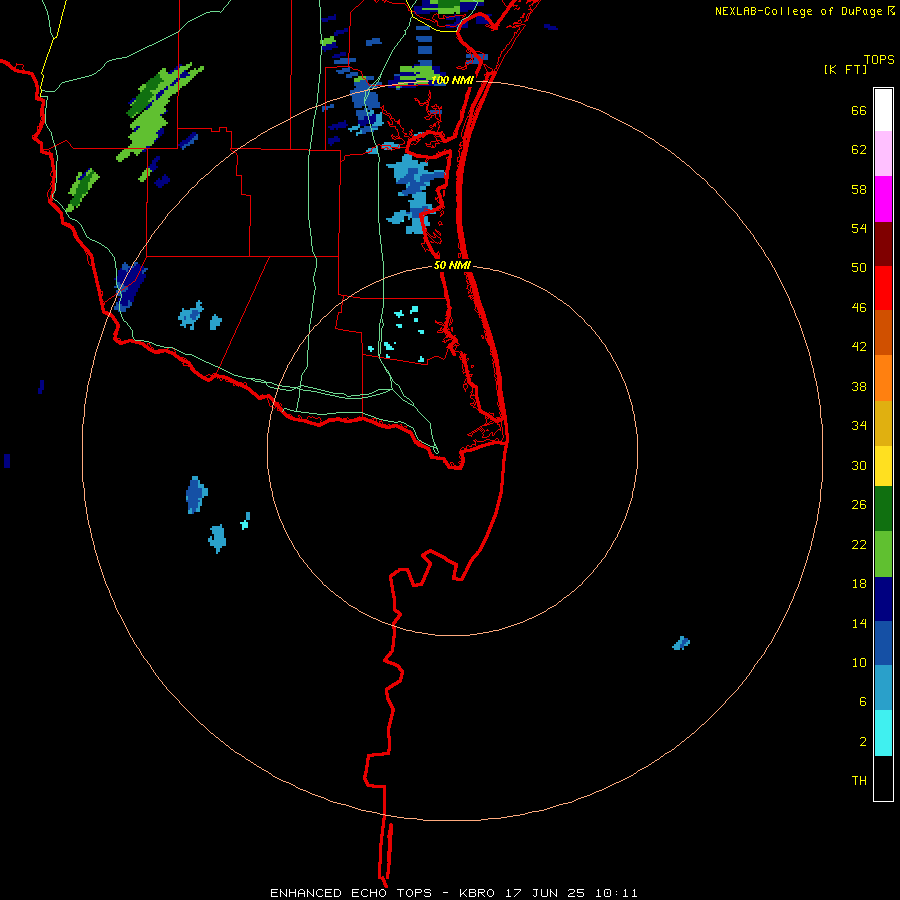Viewport: 900px width, 900px height.
Task: Click the [K FT] units label
Action: [845, 69]
